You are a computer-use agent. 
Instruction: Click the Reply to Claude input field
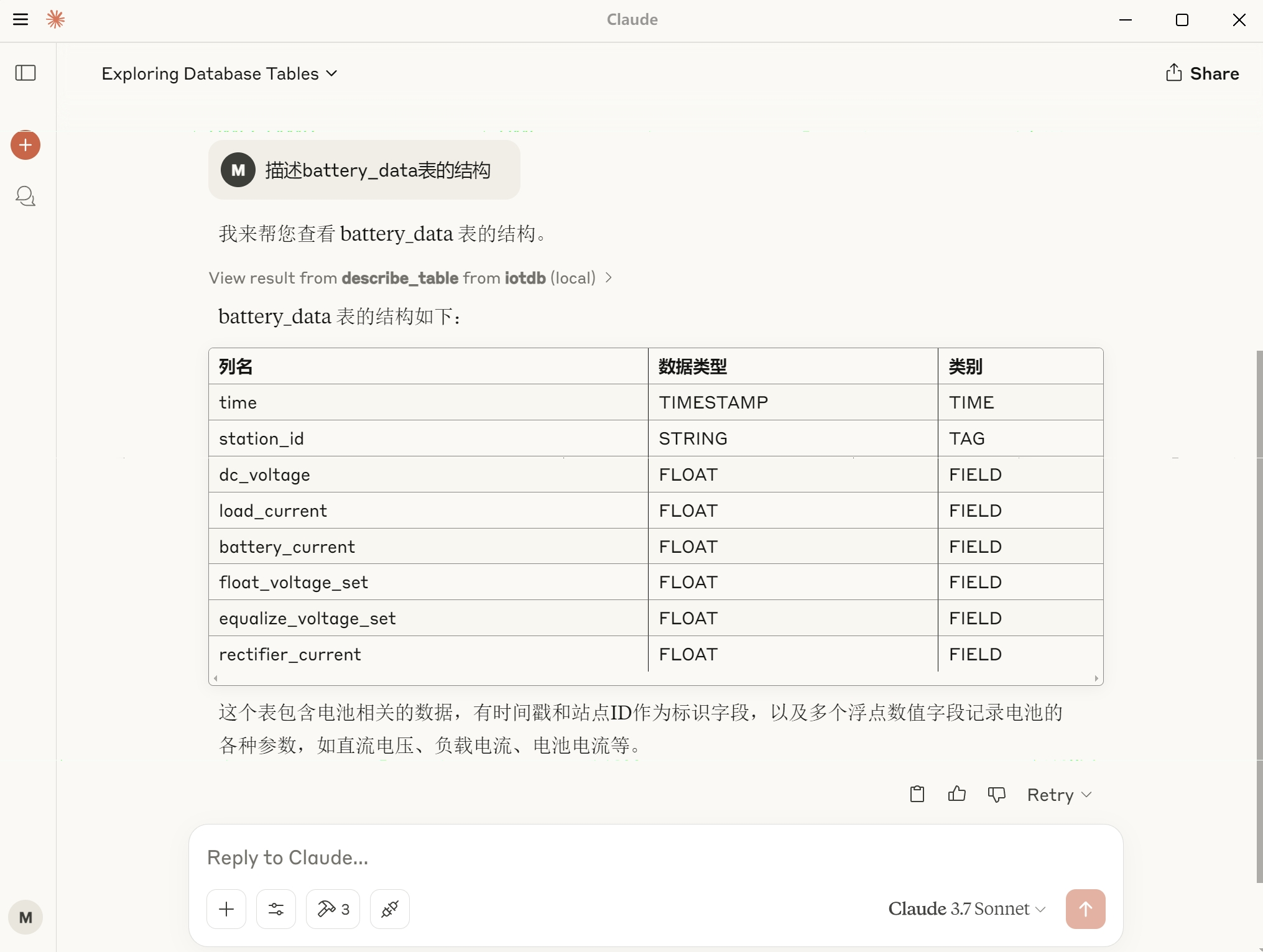(560, 857)
